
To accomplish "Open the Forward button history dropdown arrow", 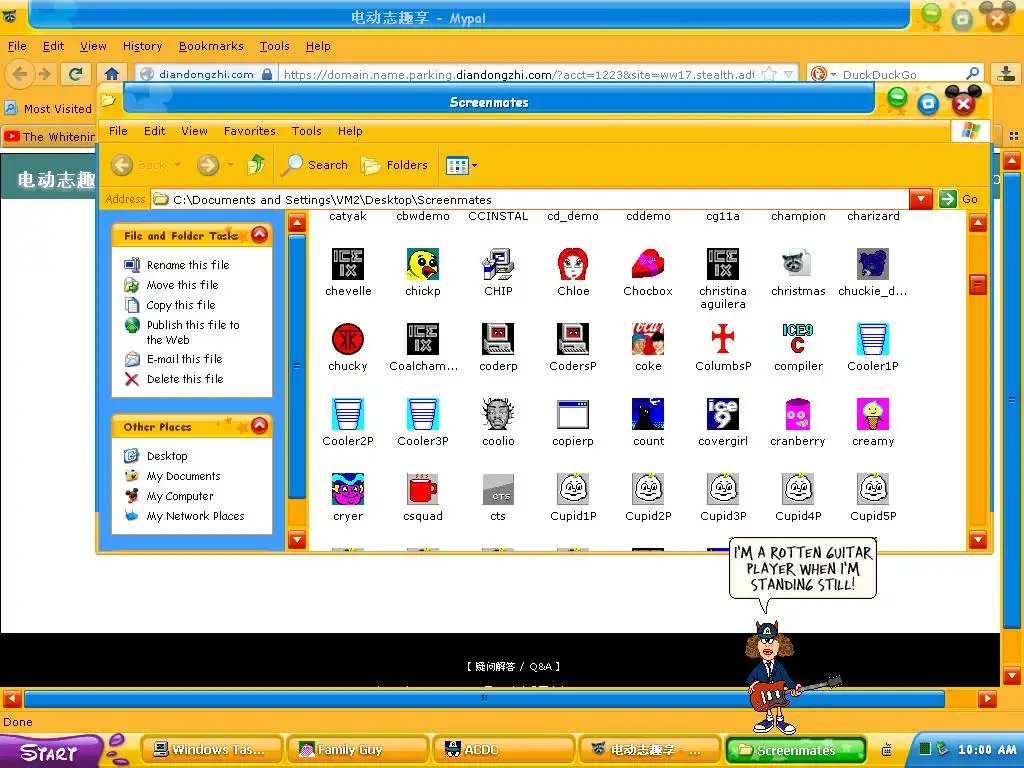I will coord(230,165).
